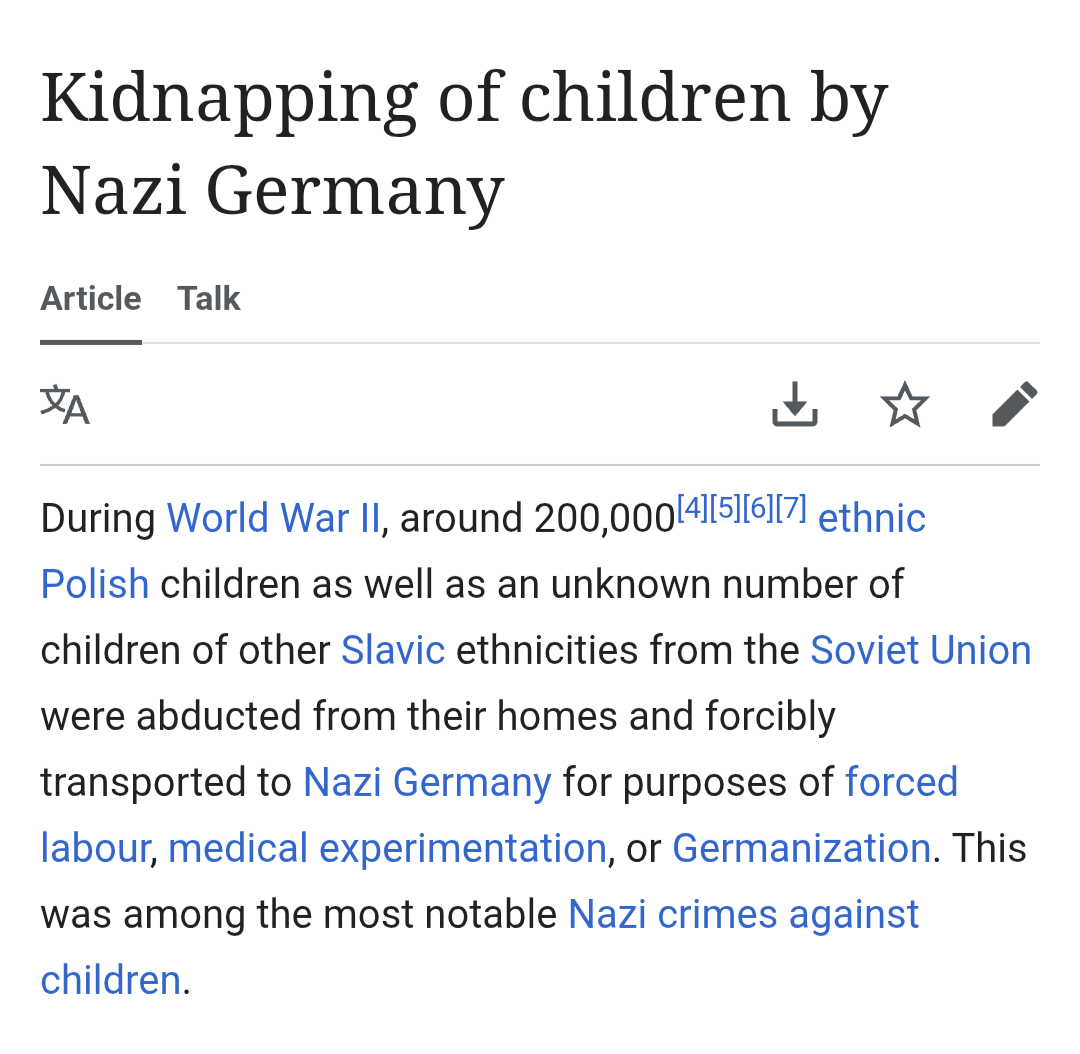The image size is (1080, 1054).
Task: Visit the Soviet Union link
Action: (x=920, y=650)
